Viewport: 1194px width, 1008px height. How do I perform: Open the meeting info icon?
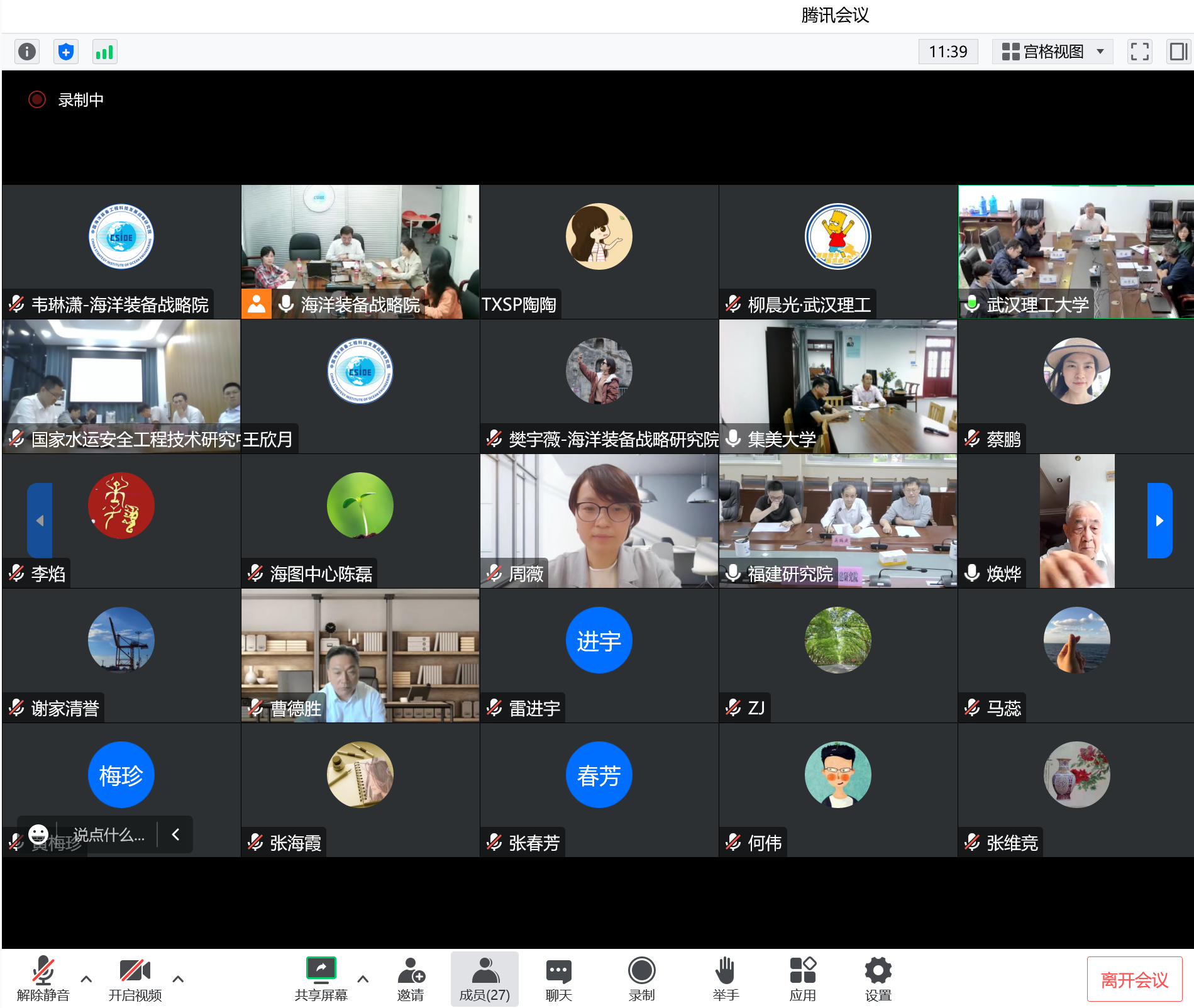[27, 52]
